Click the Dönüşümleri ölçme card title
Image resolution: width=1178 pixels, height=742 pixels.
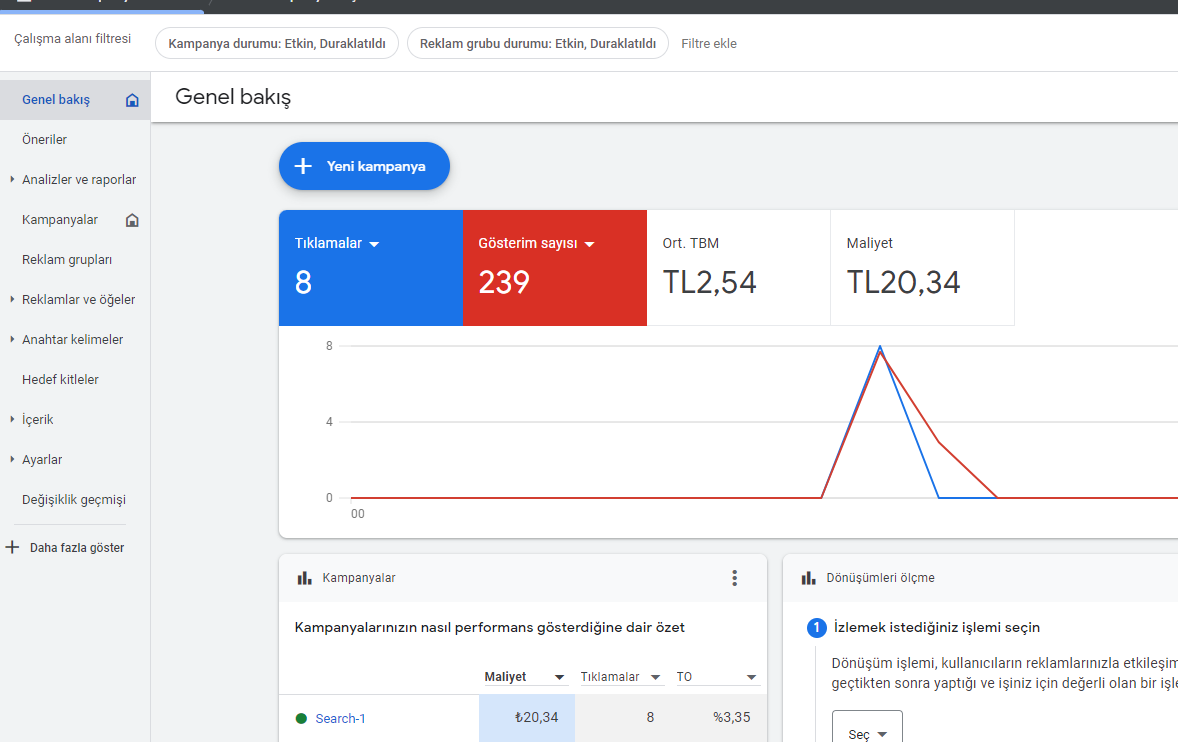880,578
